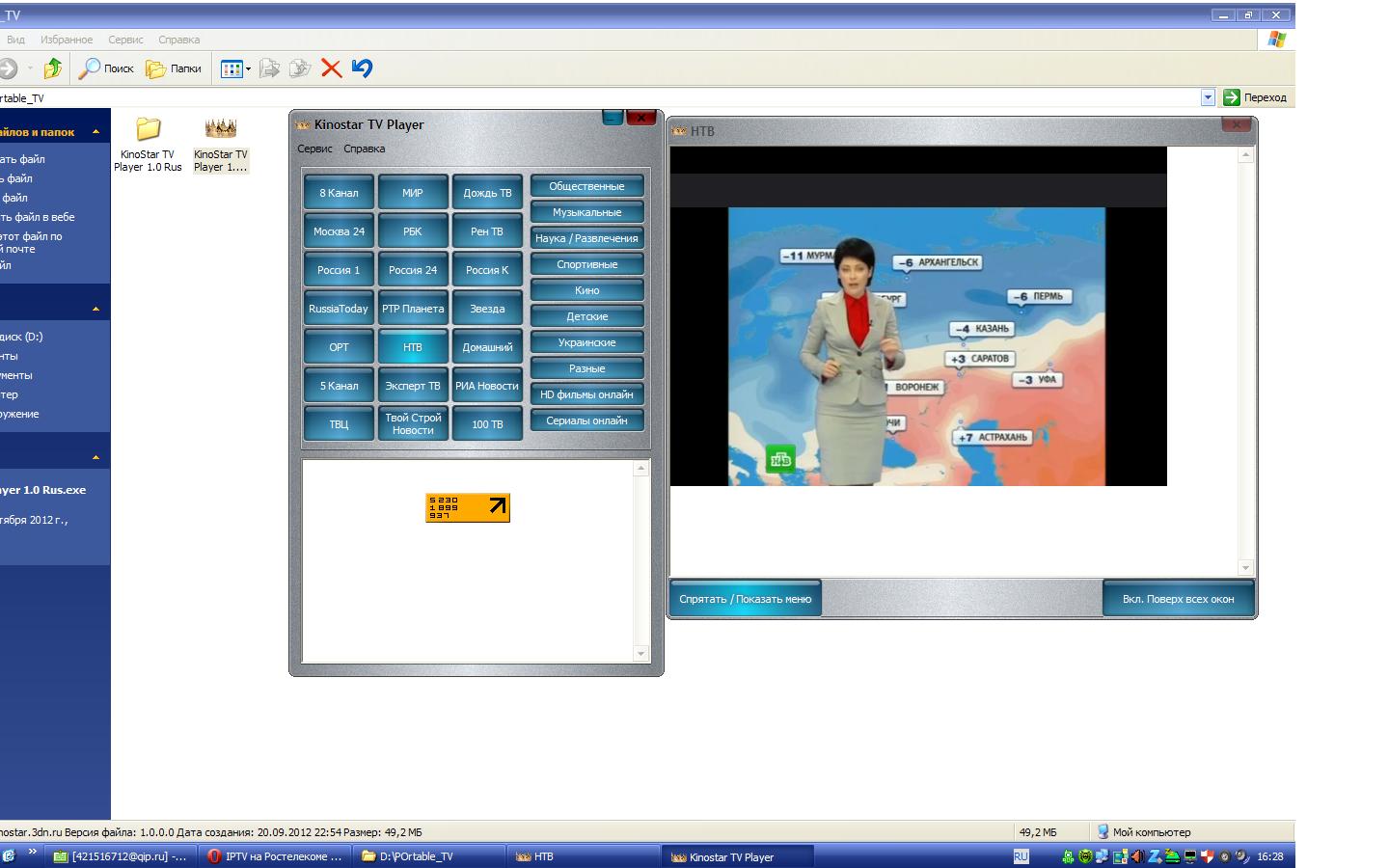Screen dimensions: 1389x868
Task: Select the KinoStar TV Player crown file icon
Action: pyautogui.click(x=221, y=129)
